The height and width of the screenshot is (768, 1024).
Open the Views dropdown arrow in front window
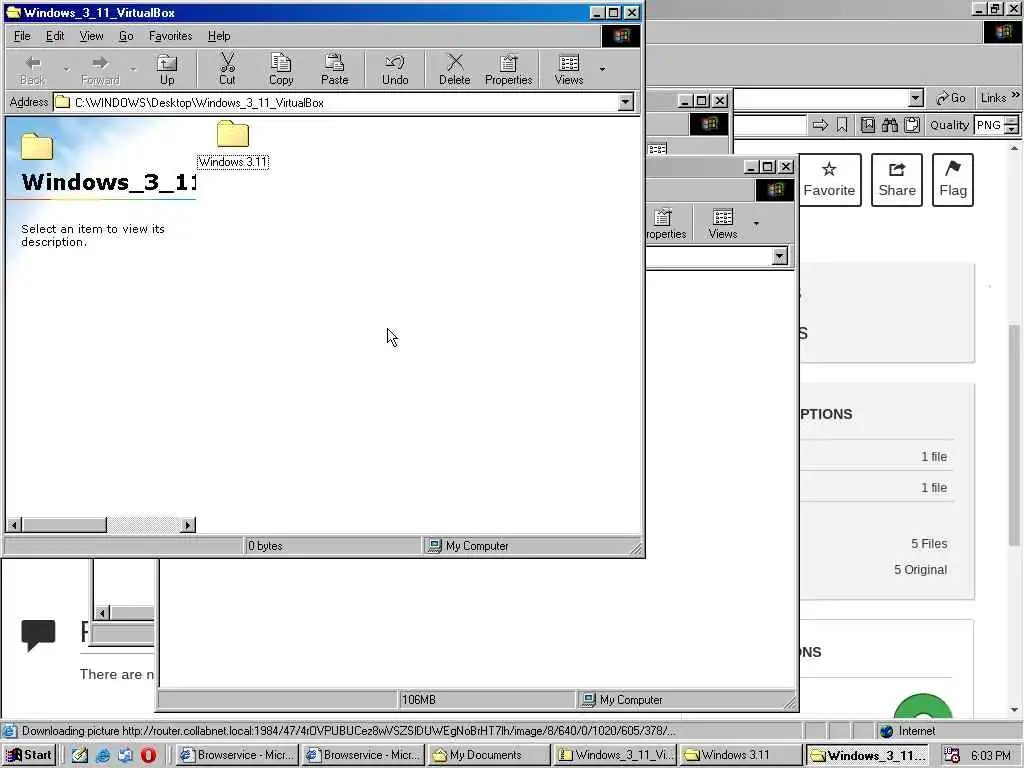point(602,69)
